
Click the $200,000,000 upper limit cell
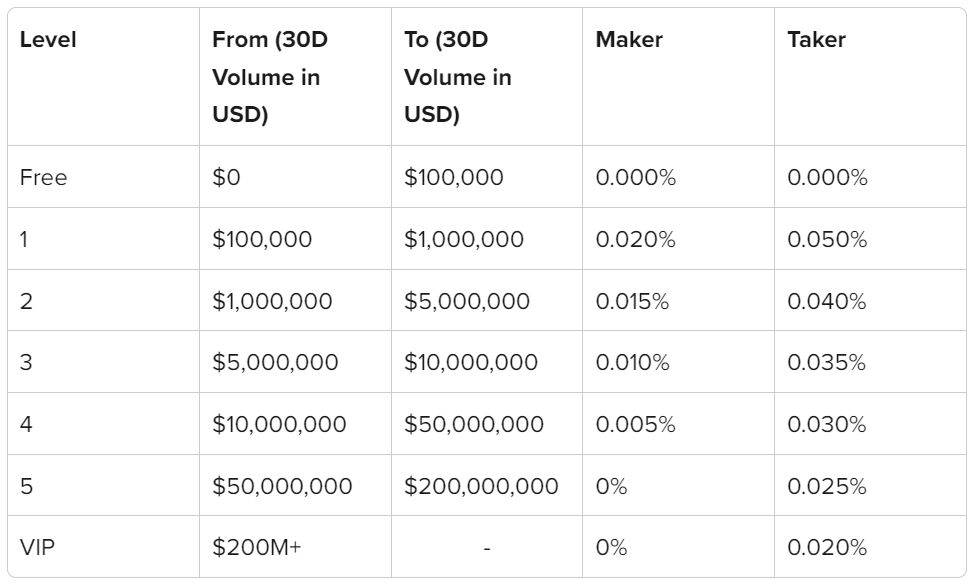481,486
